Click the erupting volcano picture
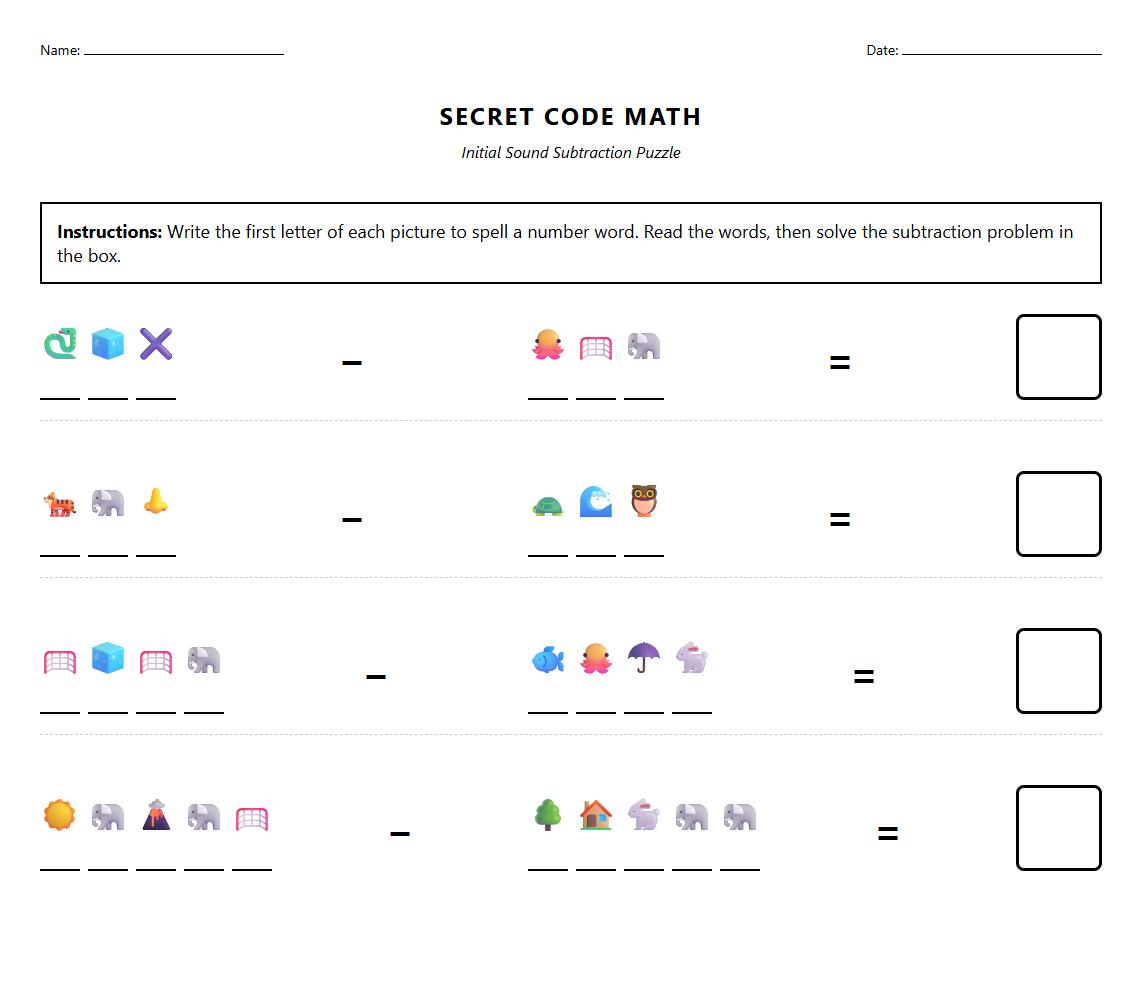 coord(156,815)
